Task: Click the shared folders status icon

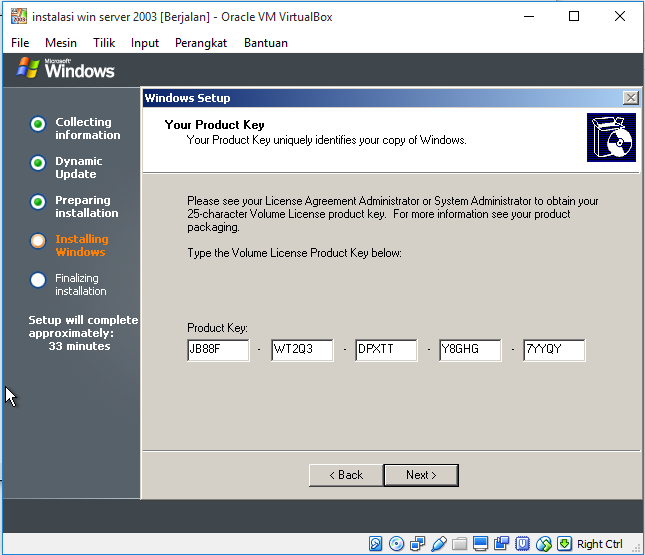Action: (x=459, y=543)
